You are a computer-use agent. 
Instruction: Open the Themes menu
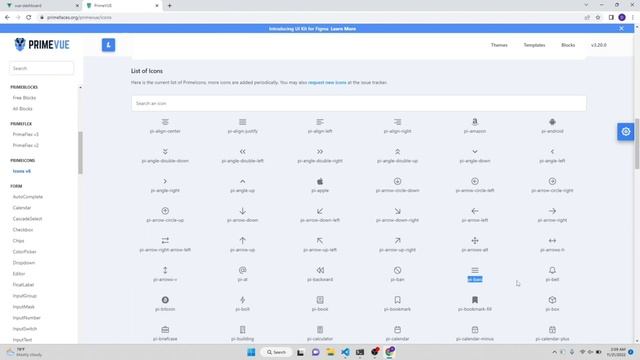pos(499,45)
